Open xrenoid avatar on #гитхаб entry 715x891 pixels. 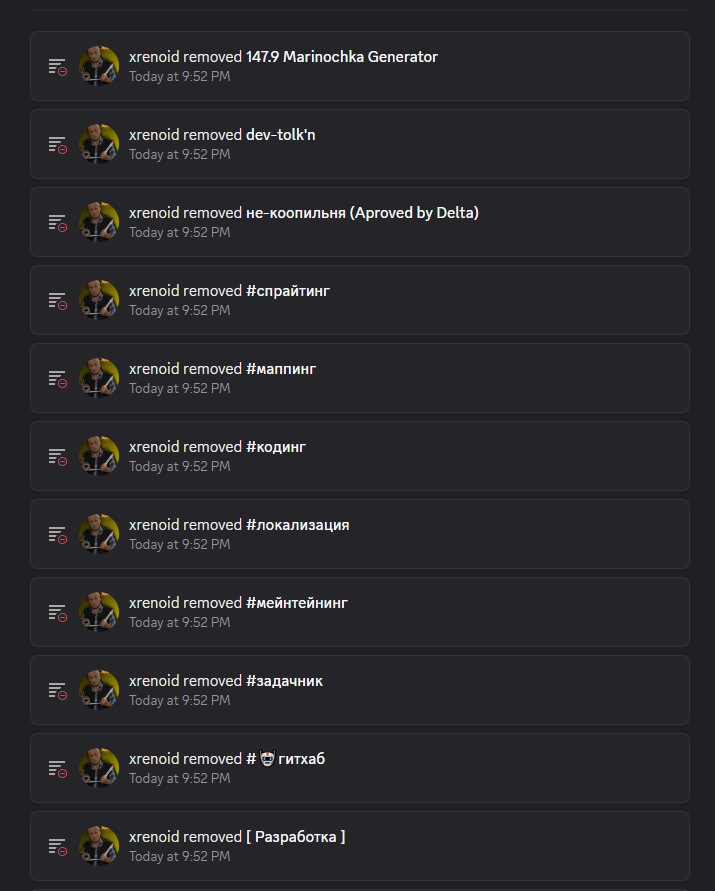coord(99,768)
